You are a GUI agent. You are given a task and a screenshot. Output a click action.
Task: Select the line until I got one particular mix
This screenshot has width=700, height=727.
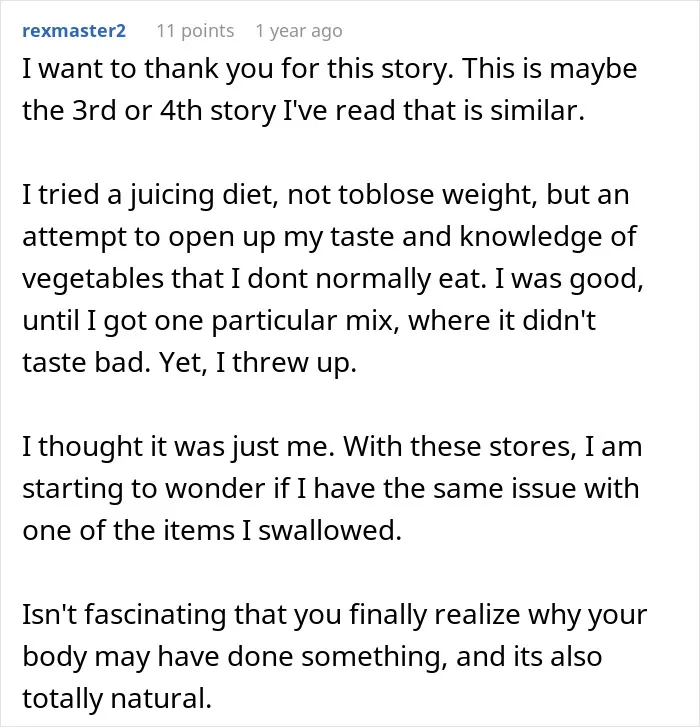coord(309,320)
